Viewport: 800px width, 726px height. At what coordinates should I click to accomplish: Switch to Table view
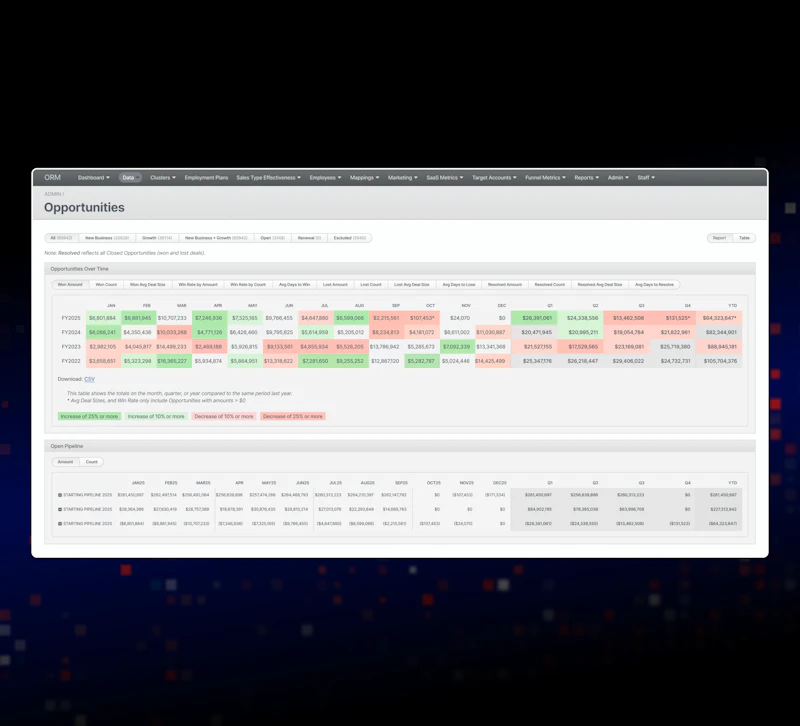point(744,238)
